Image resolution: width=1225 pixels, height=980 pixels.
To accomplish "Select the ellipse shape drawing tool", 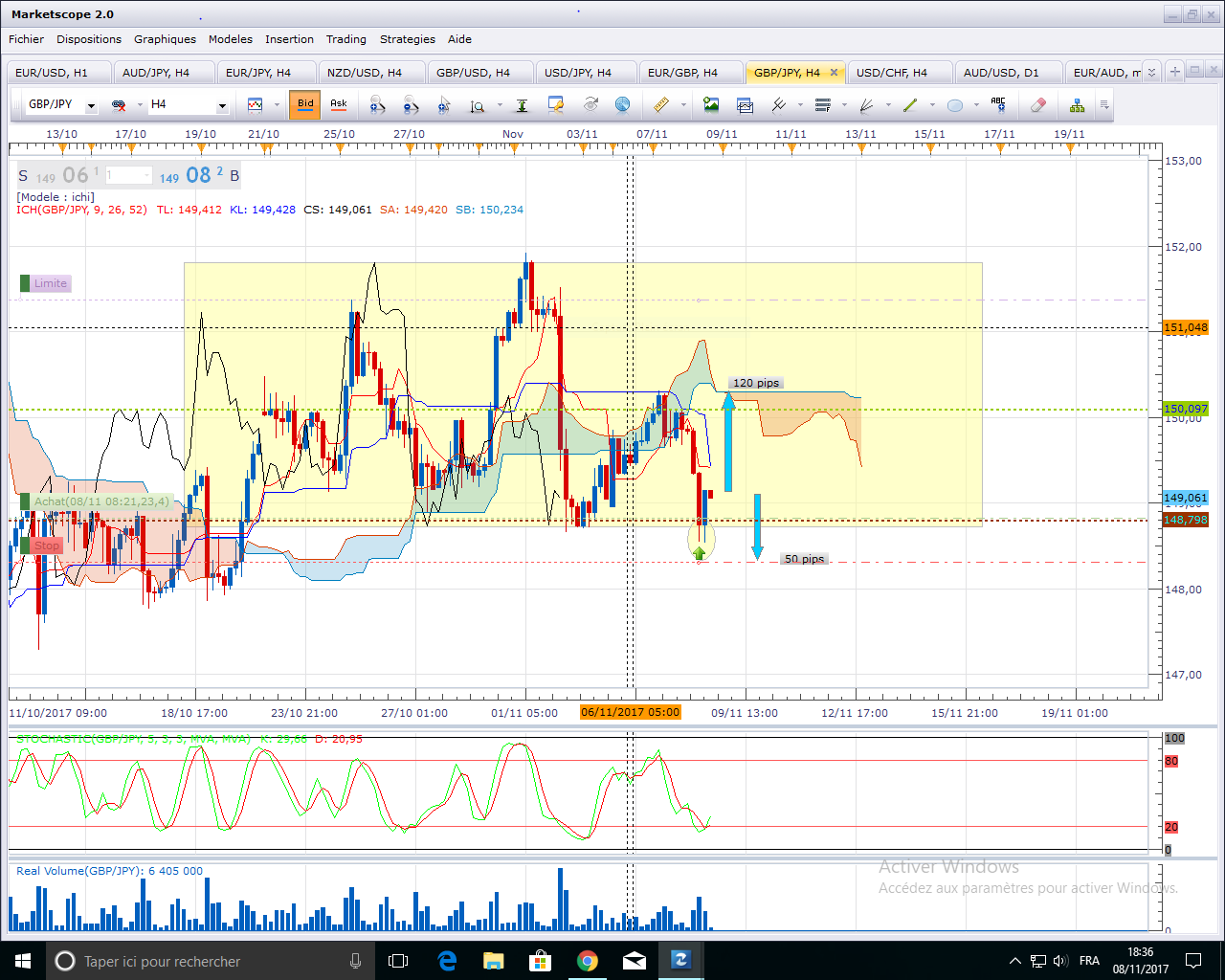I will [954, 104].
